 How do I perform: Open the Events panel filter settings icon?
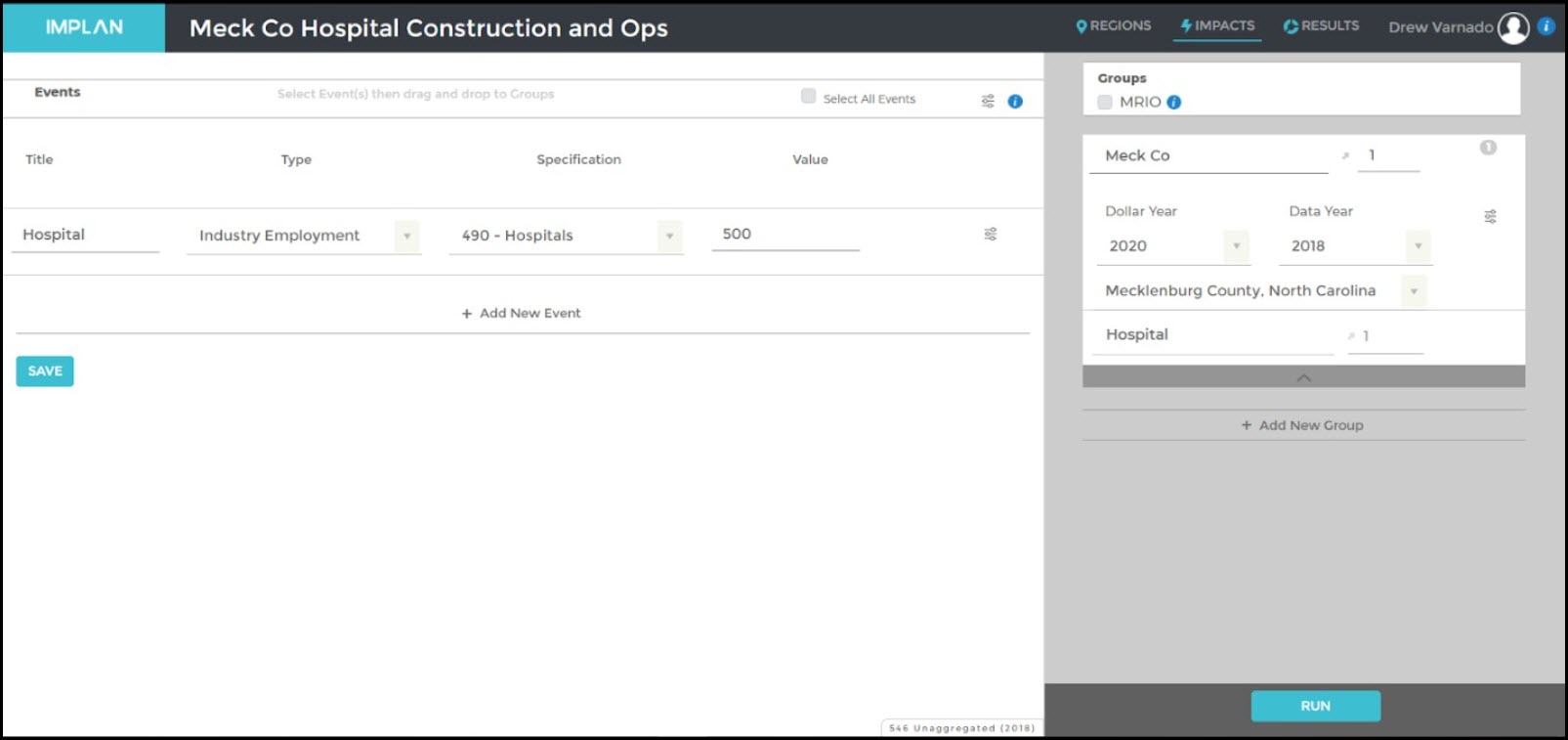(x=988, y=101)
